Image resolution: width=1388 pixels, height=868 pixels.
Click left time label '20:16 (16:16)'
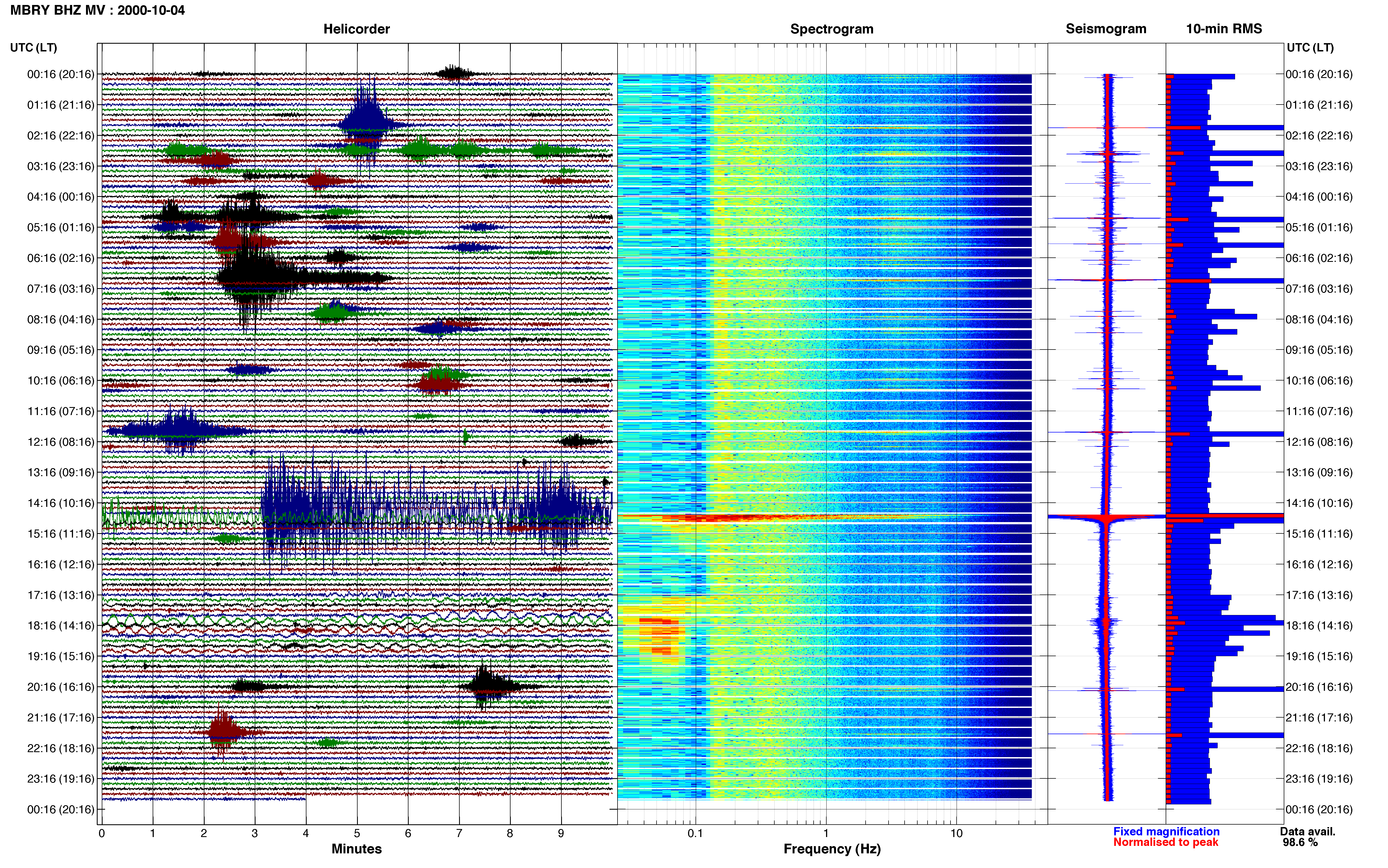pyautogui.click(x=61, y=687)
